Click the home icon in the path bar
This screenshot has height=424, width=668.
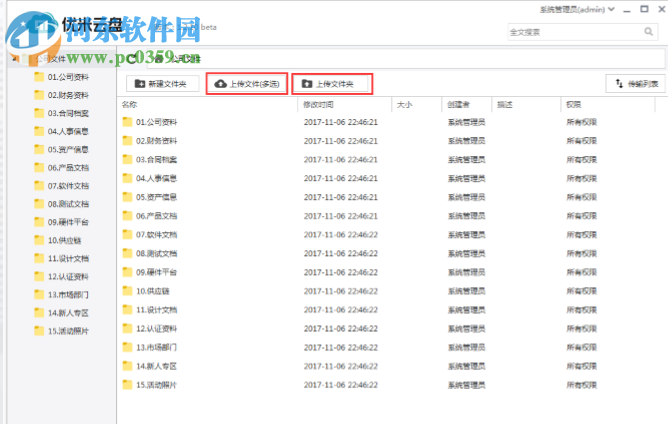click(x=159, y=58)
